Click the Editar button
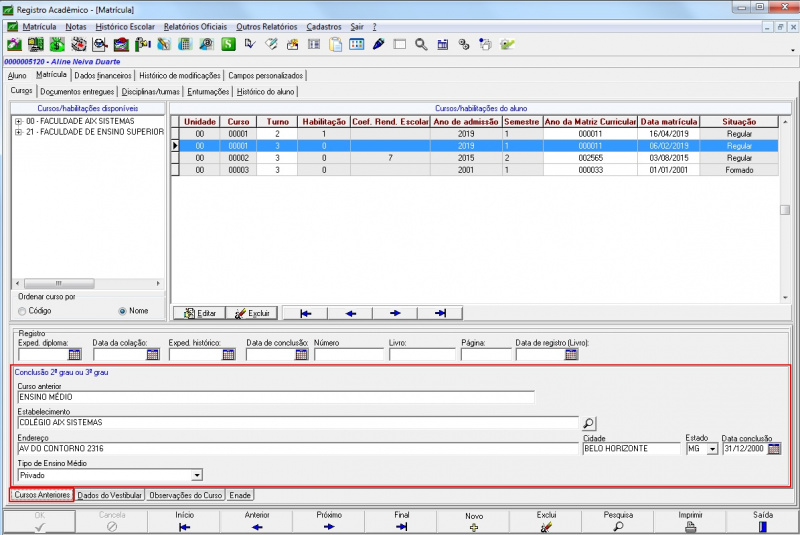 point(198,313)
